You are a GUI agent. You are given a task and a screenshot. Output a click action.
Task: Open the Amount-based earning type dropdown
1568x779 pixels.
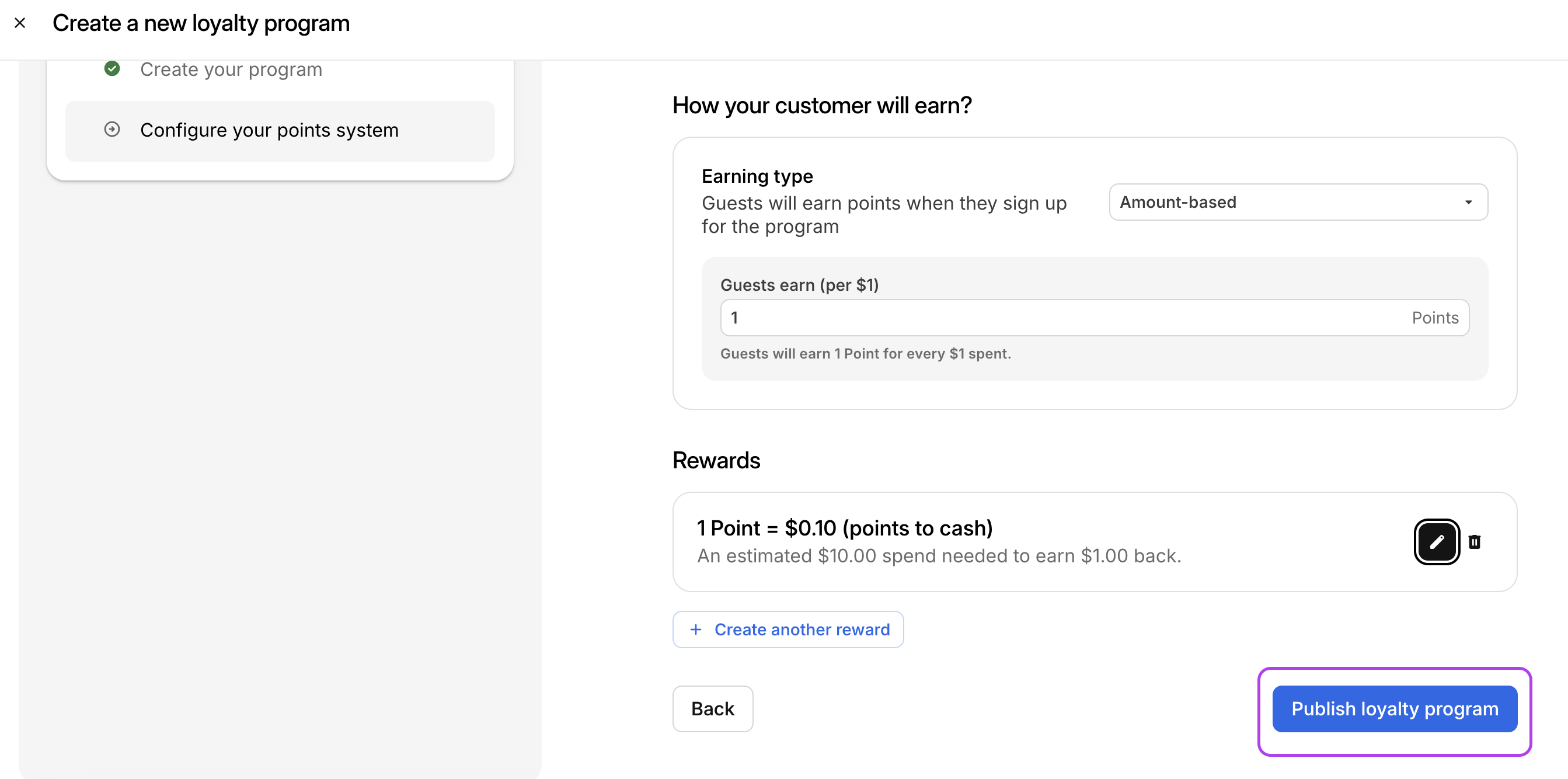coord(1297,202)
